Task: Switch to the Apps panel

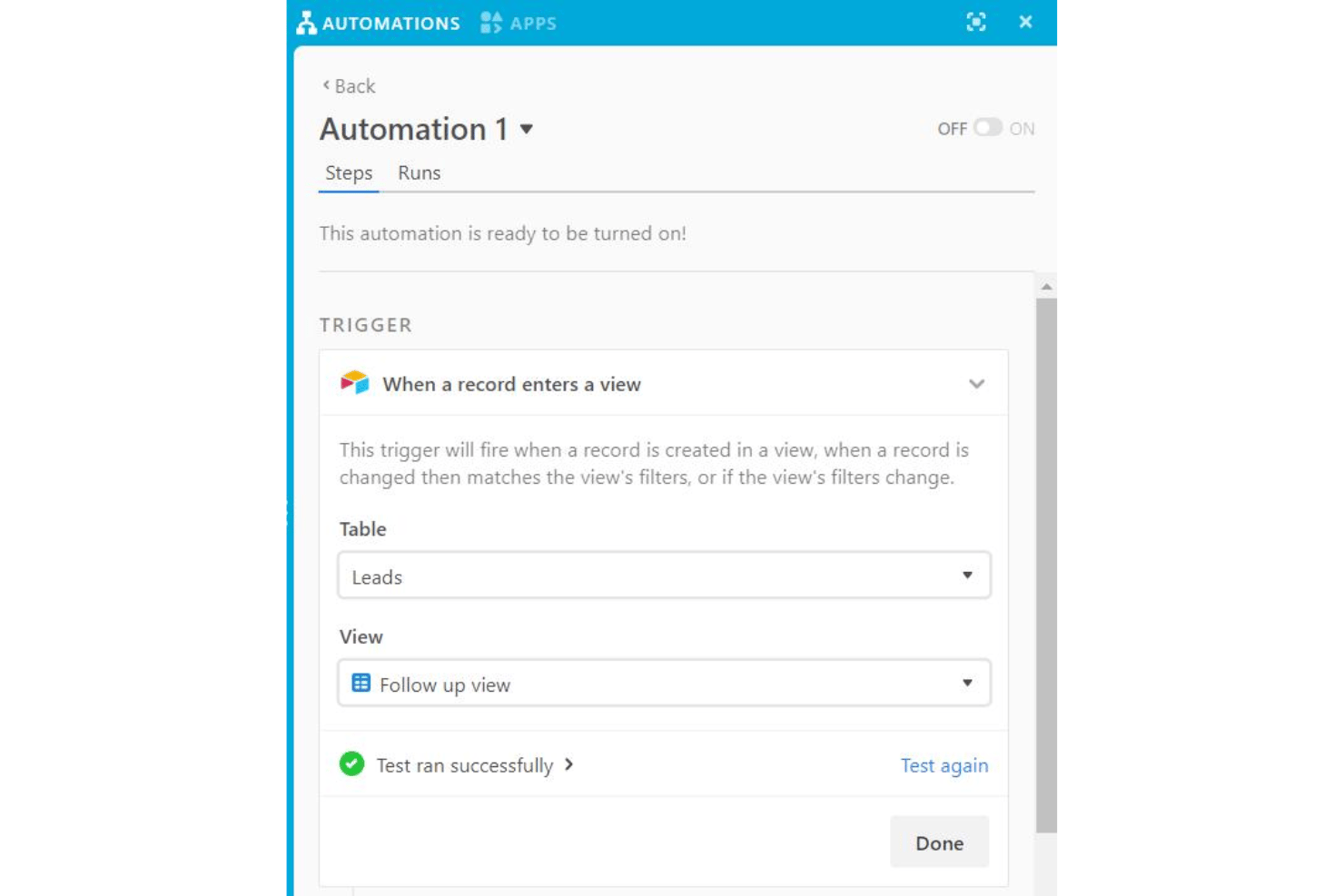Action: click(519, 23)
